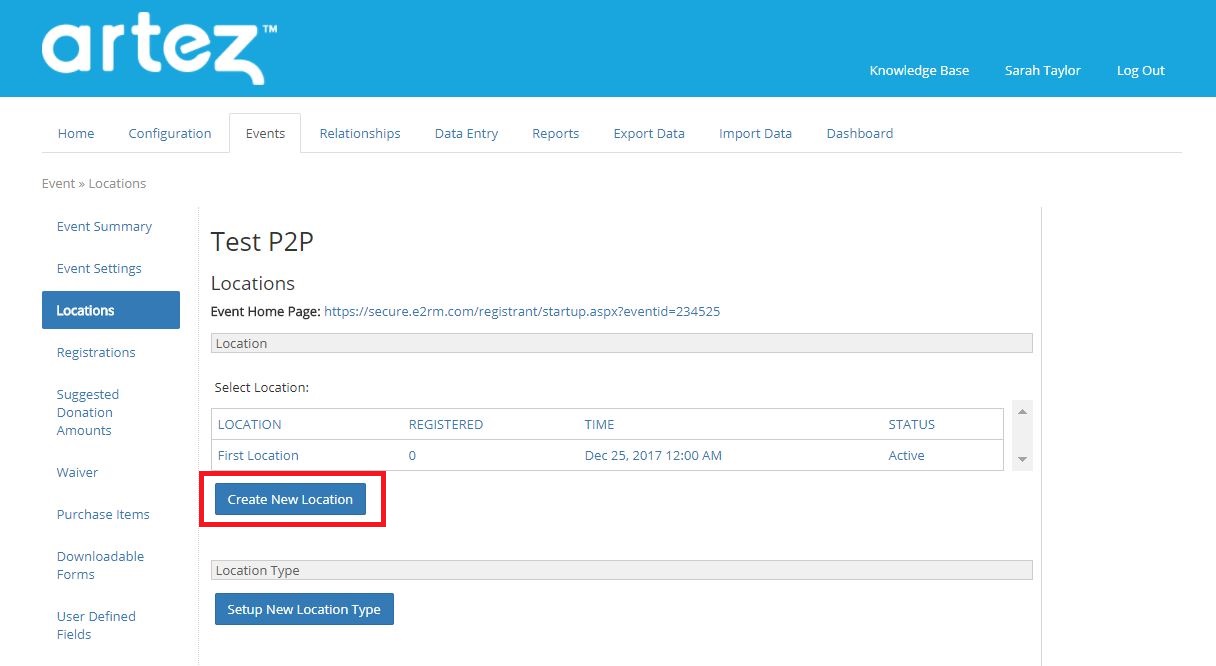Click the Event breadcrumb link
Screen dimensions: 1216x666
pos(58,183)
